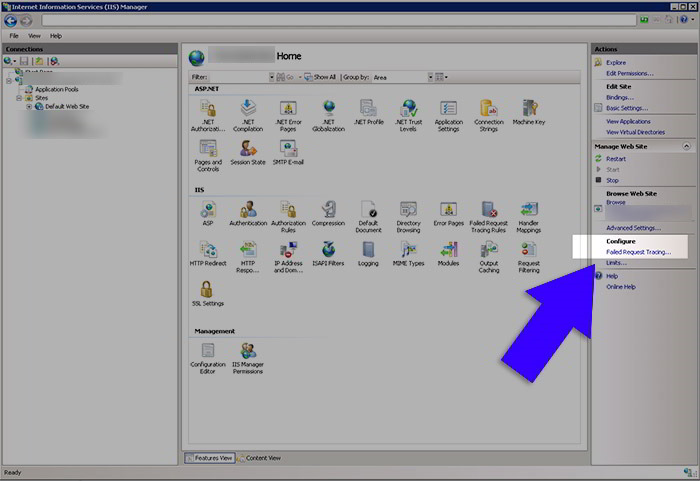Open the View menu
This screenshot has width=700, height=481.
34,36
